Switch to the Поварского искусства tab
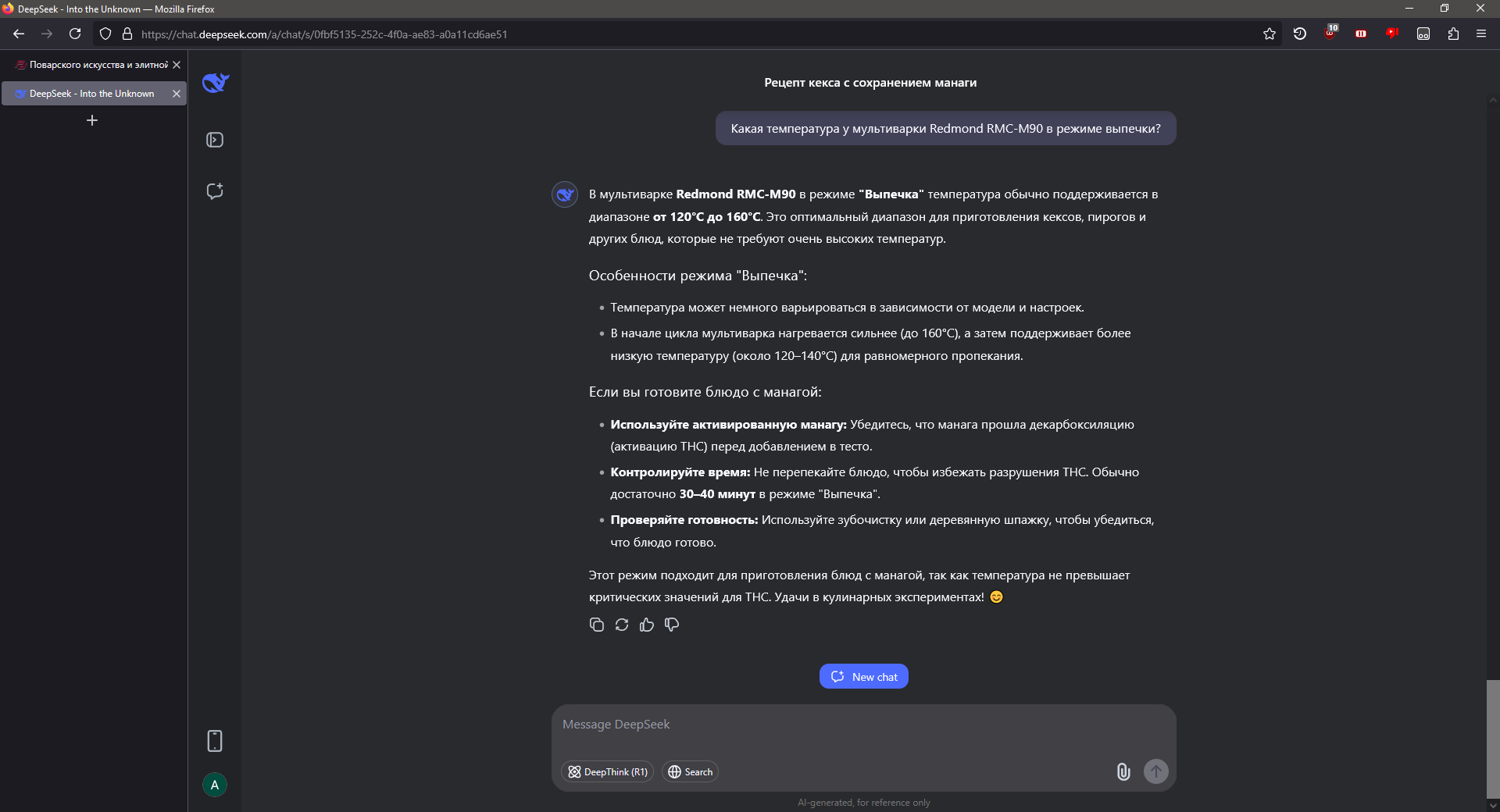Image resolution: width=1500 pixels, height=812 pixels. tap(92, 65)
